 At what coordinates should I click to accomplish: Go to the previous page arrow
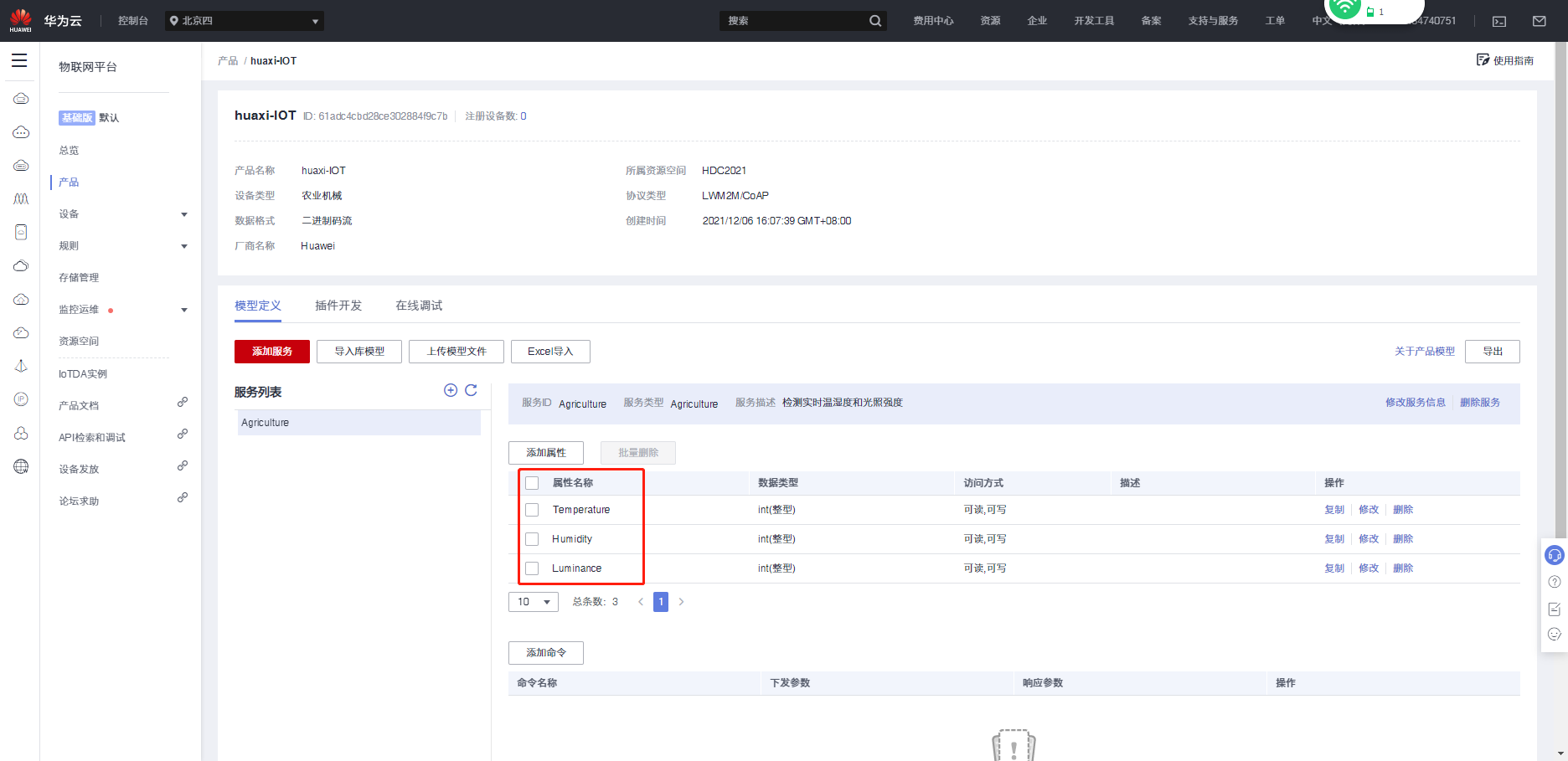(x=641, y=602)
